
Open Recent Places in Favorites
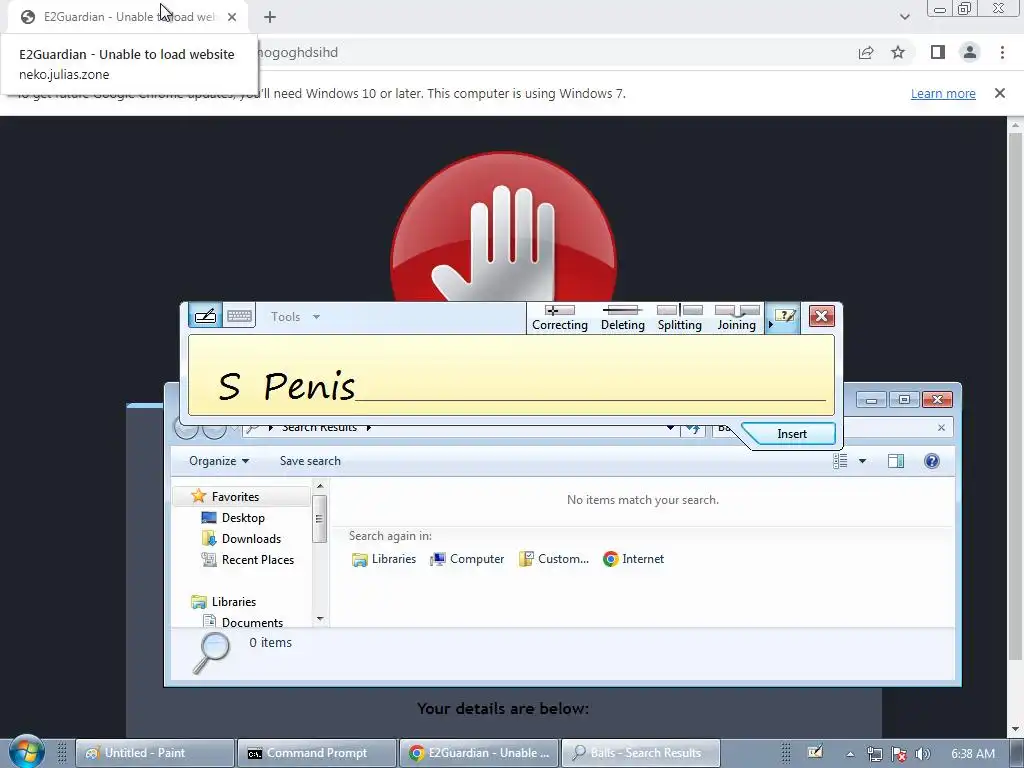[257, 560]
